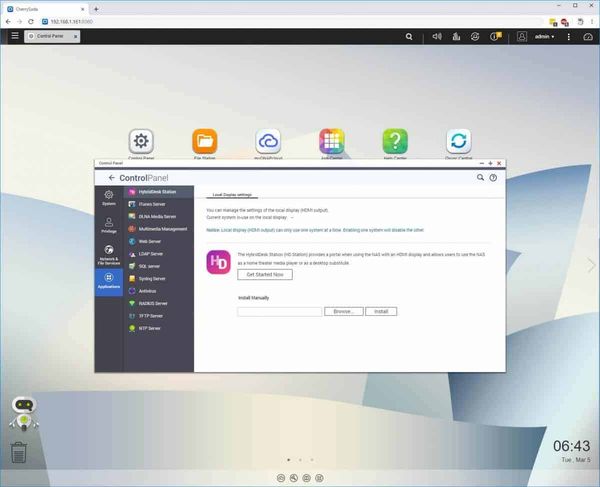
Task: Open iTunes Server settings
Action: click(x=159, y=204)
